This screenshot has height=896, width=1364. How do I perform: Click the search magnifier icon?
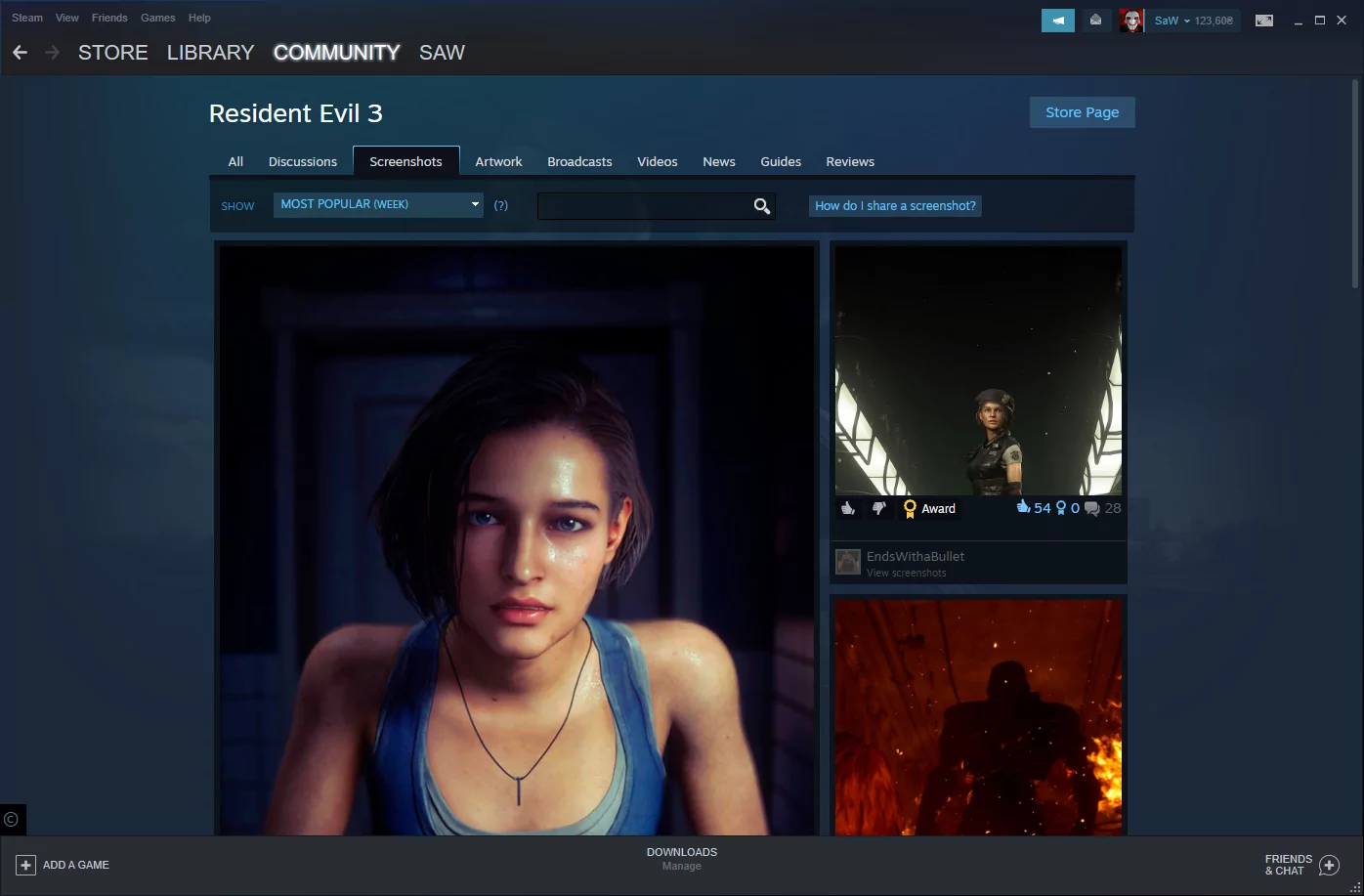coord(762,206)
